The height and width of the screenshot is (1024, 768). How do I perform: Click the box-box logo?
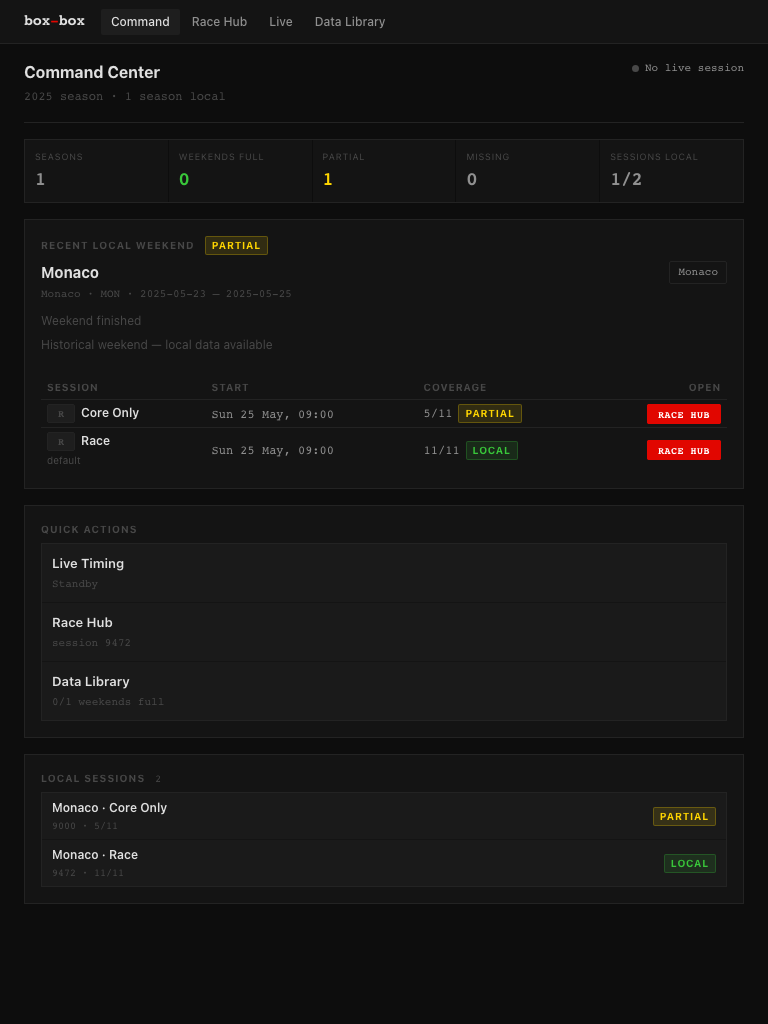coord(54,22)
